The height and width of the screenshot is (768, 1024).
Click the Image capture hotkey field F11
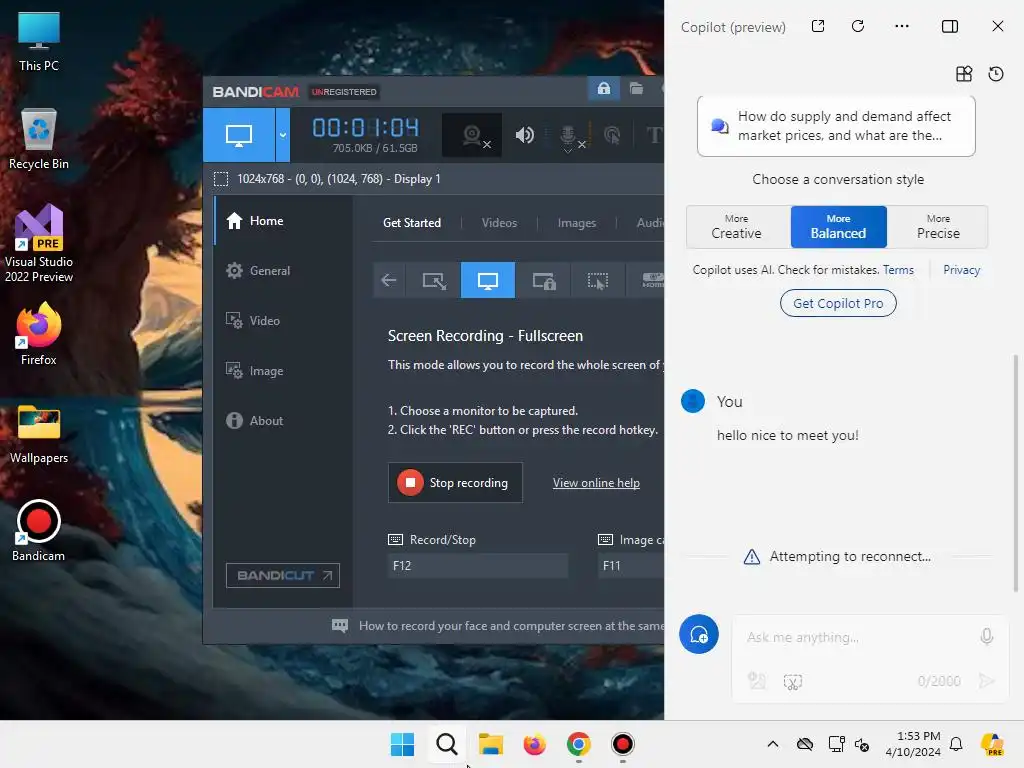pyautogui.click(x=631, y=566)
